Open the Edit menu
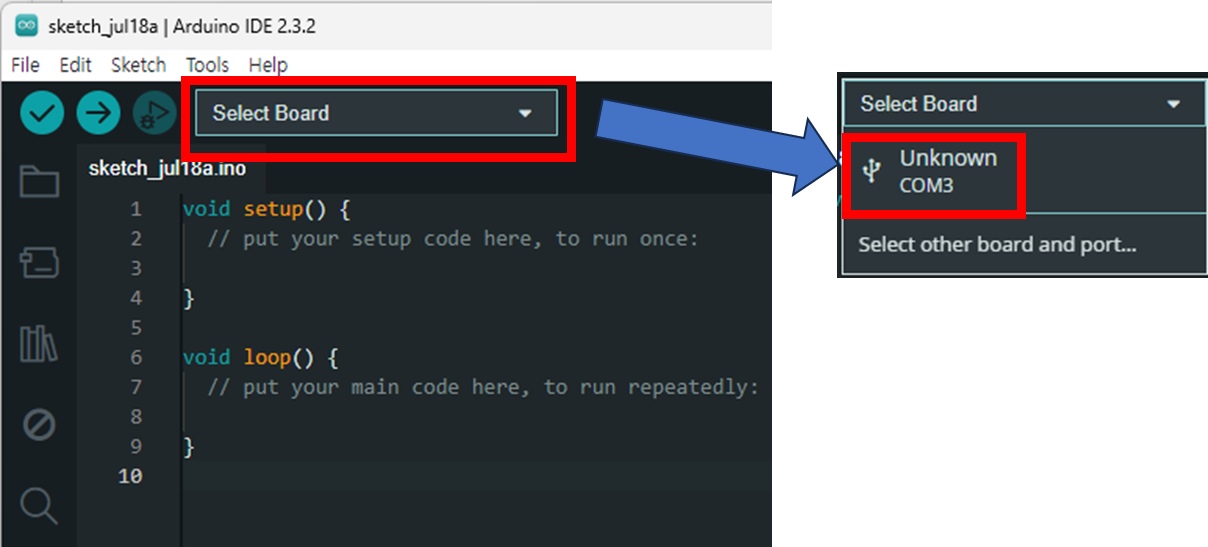 [75, 65]
